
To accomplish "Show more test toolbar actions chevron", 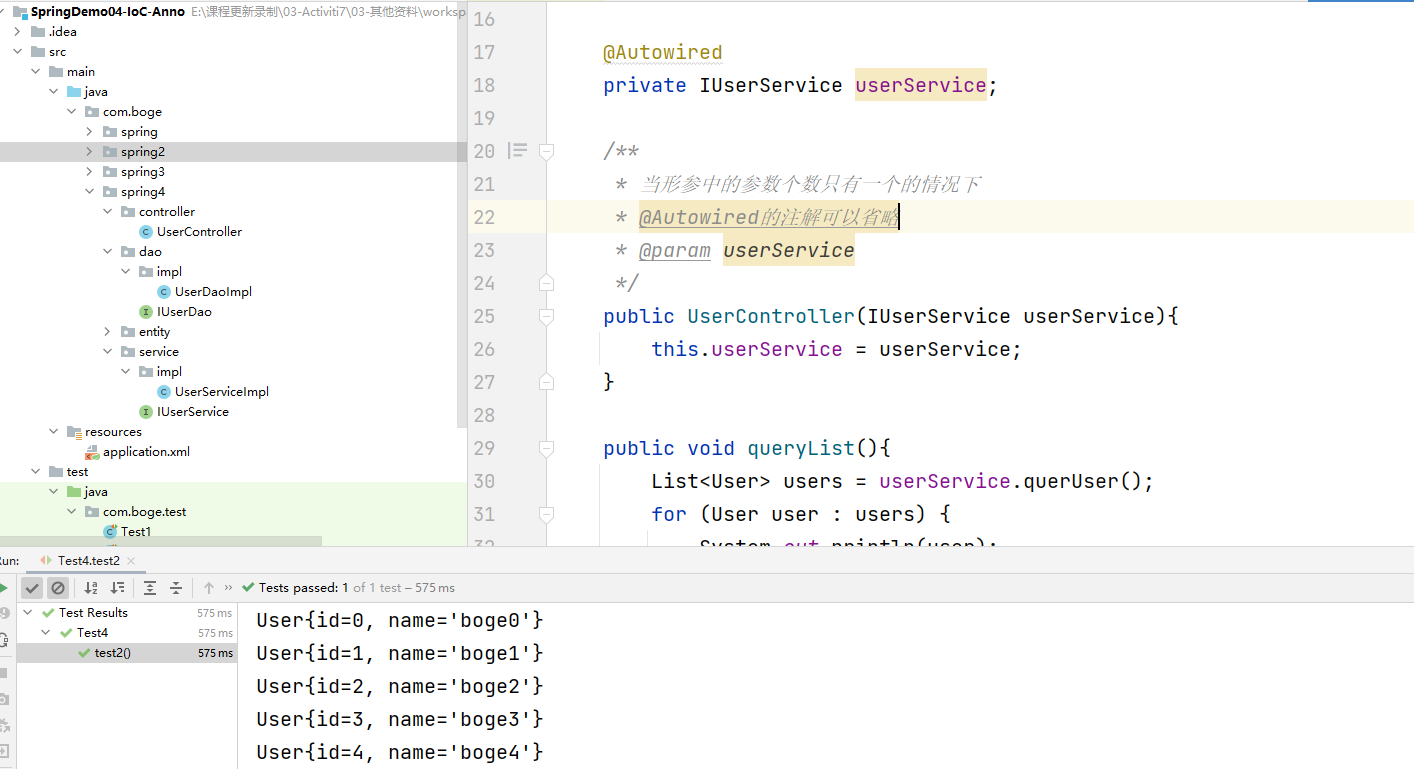I will point(229,588).
